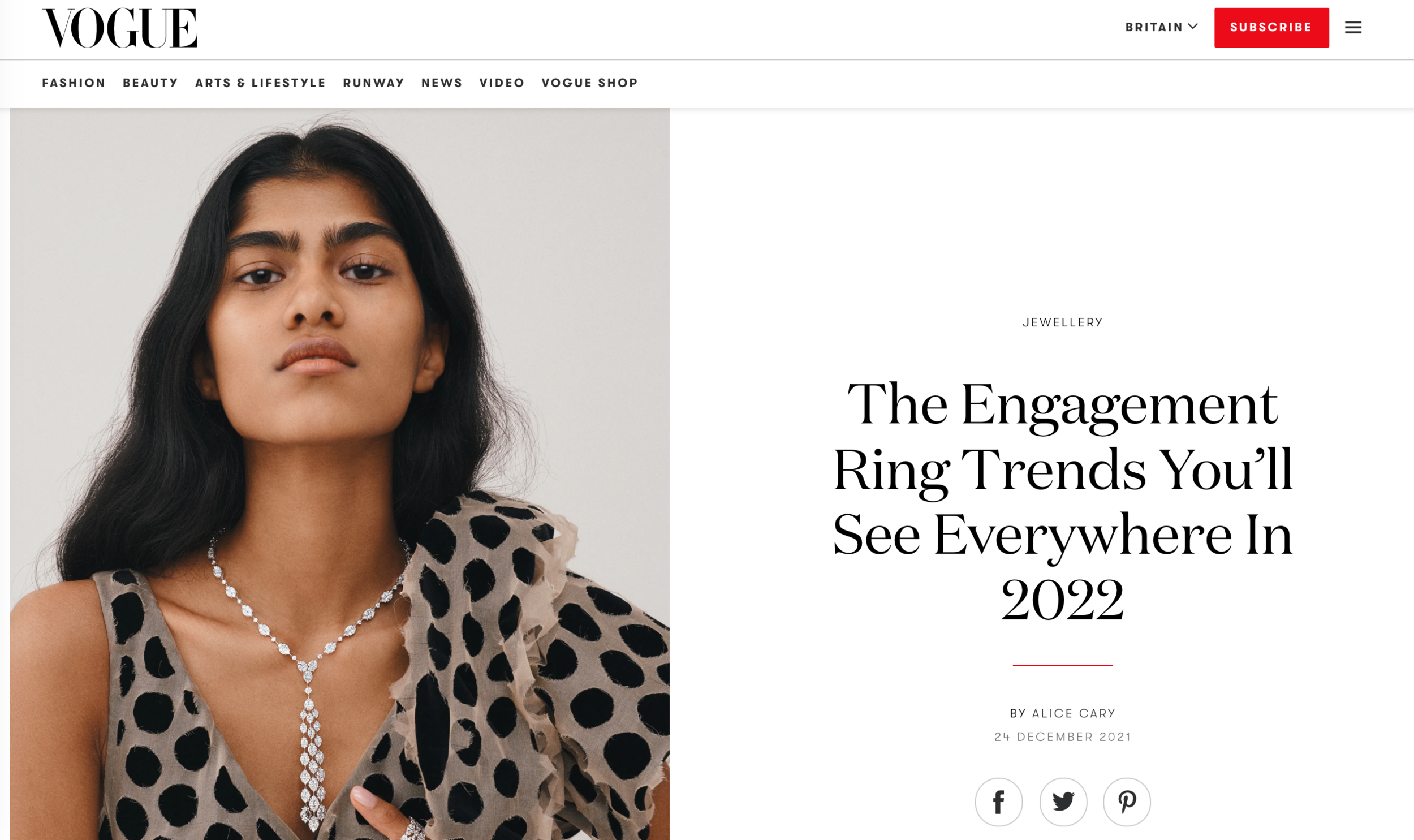1414x840 pixels.
Task: Open the News section
Action: pos(441,83)
